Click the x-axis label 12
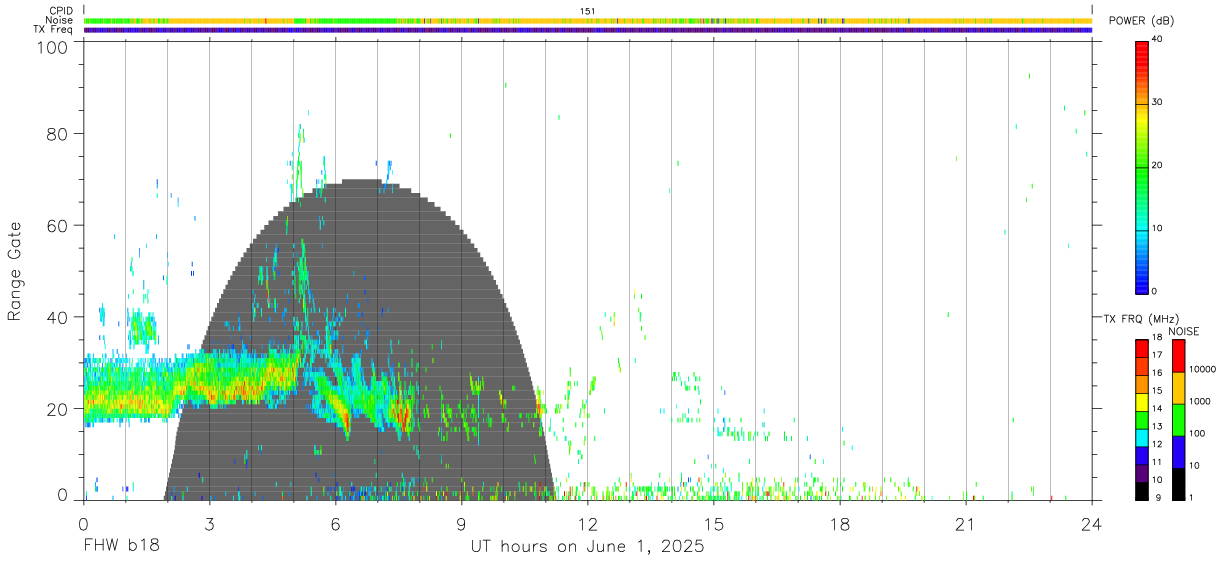The width and height of the screenshot is (1228, 567). coord(587,524)
